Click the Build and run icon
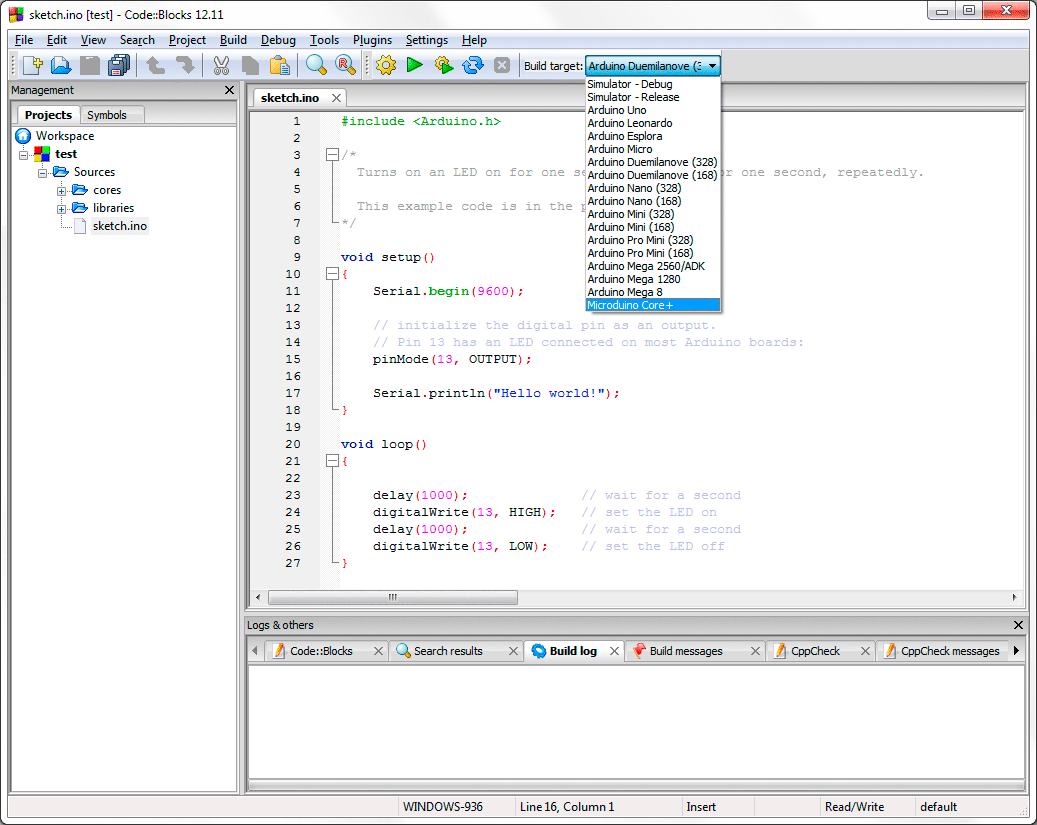This screenshot has width=1037, height=825. [x=444, y=65]
